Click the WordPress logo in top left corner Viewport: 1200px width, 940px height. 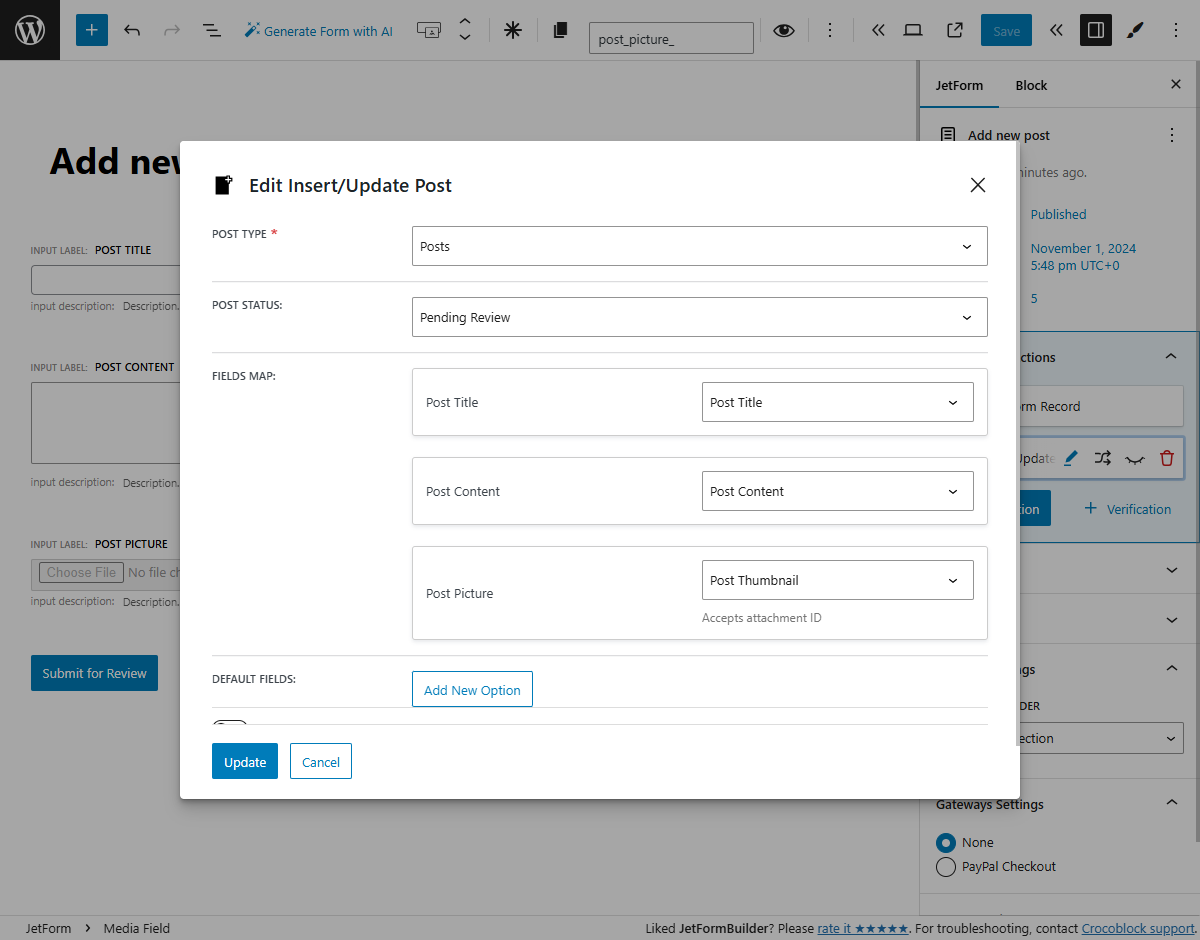(29, 30)
